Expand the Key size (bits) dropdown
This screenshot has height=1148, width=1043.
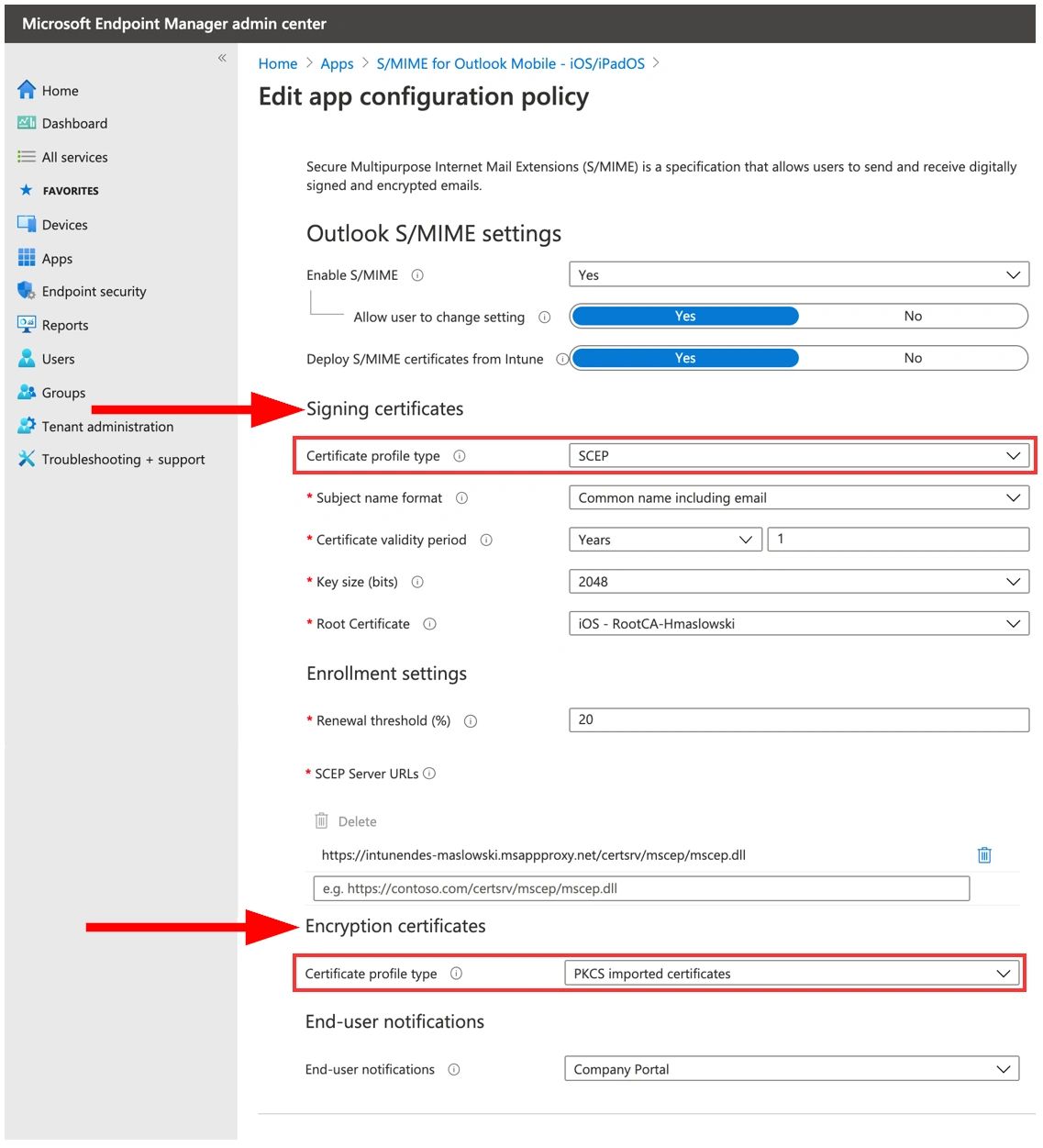click(799, 582)
